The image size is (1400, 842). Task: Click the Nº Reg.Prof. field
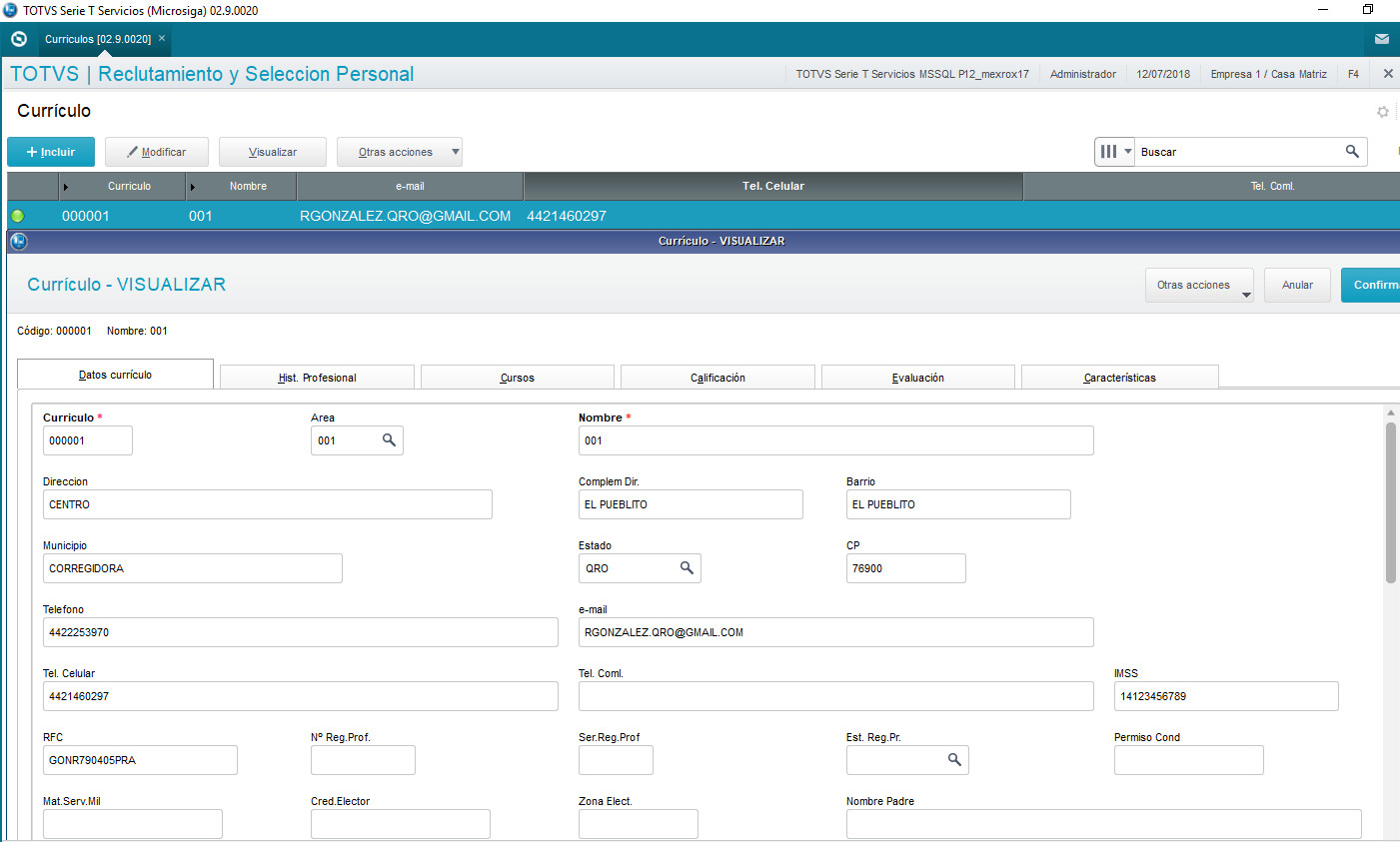pos(363,760)
